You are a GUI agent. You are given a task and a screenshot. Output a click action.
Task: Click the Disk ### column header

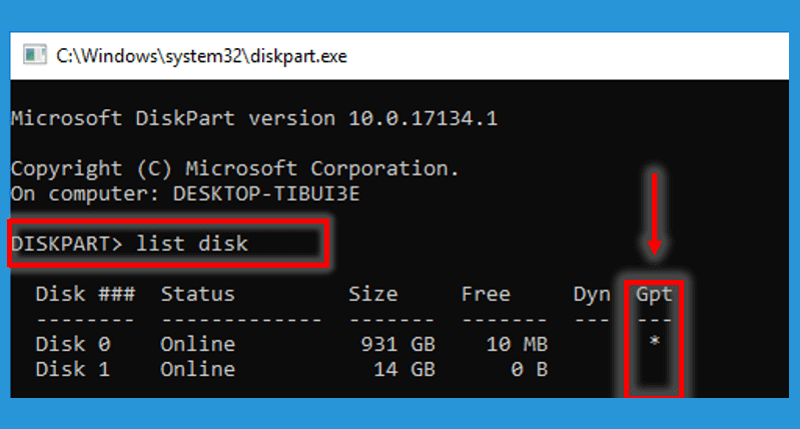[85, 294]
